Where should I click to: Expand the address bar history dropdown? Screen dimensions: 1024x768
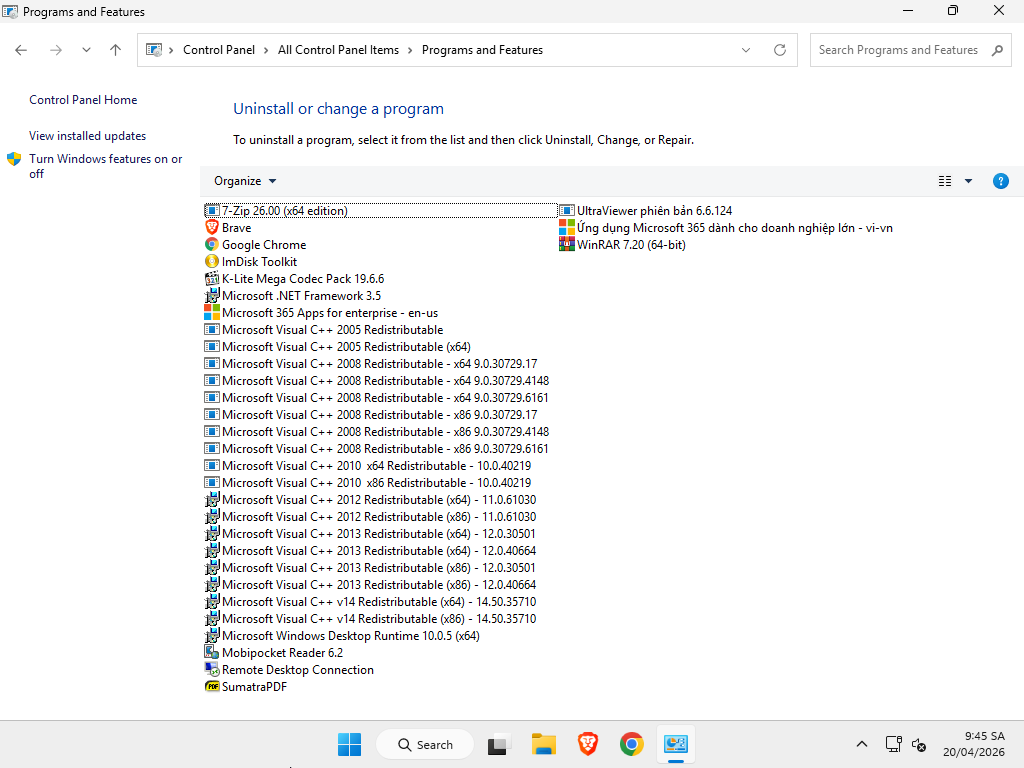pos(746,50)
